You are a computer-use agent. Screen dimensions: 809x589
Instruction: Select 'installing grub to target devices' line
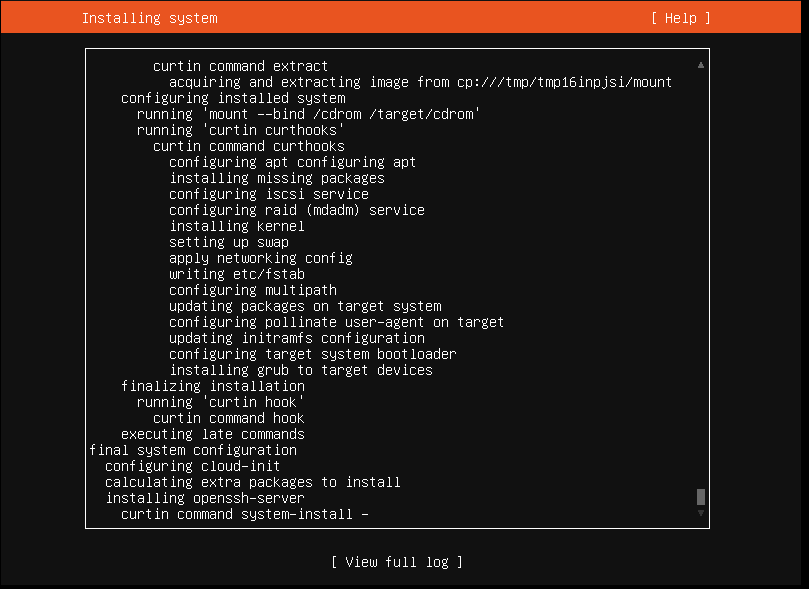[301, 370]
